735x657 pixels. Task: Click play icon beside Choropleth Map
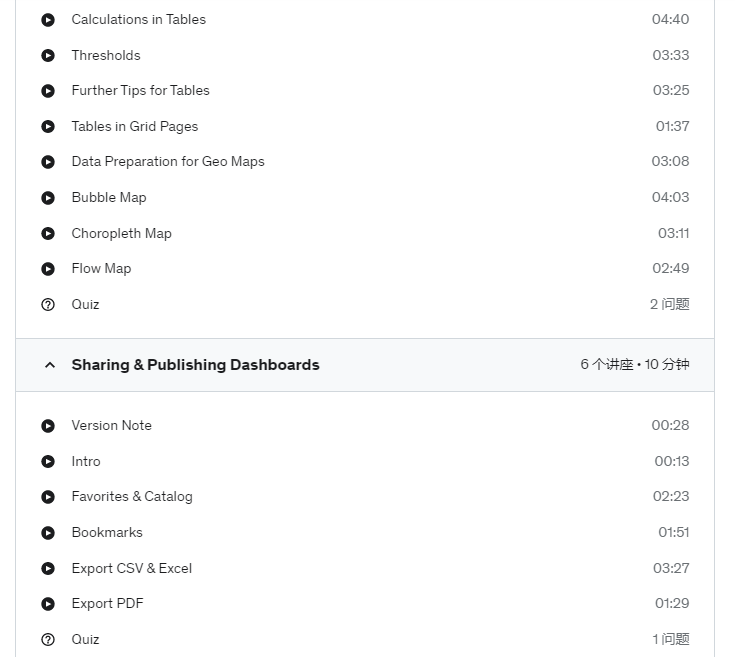(48, 233)
